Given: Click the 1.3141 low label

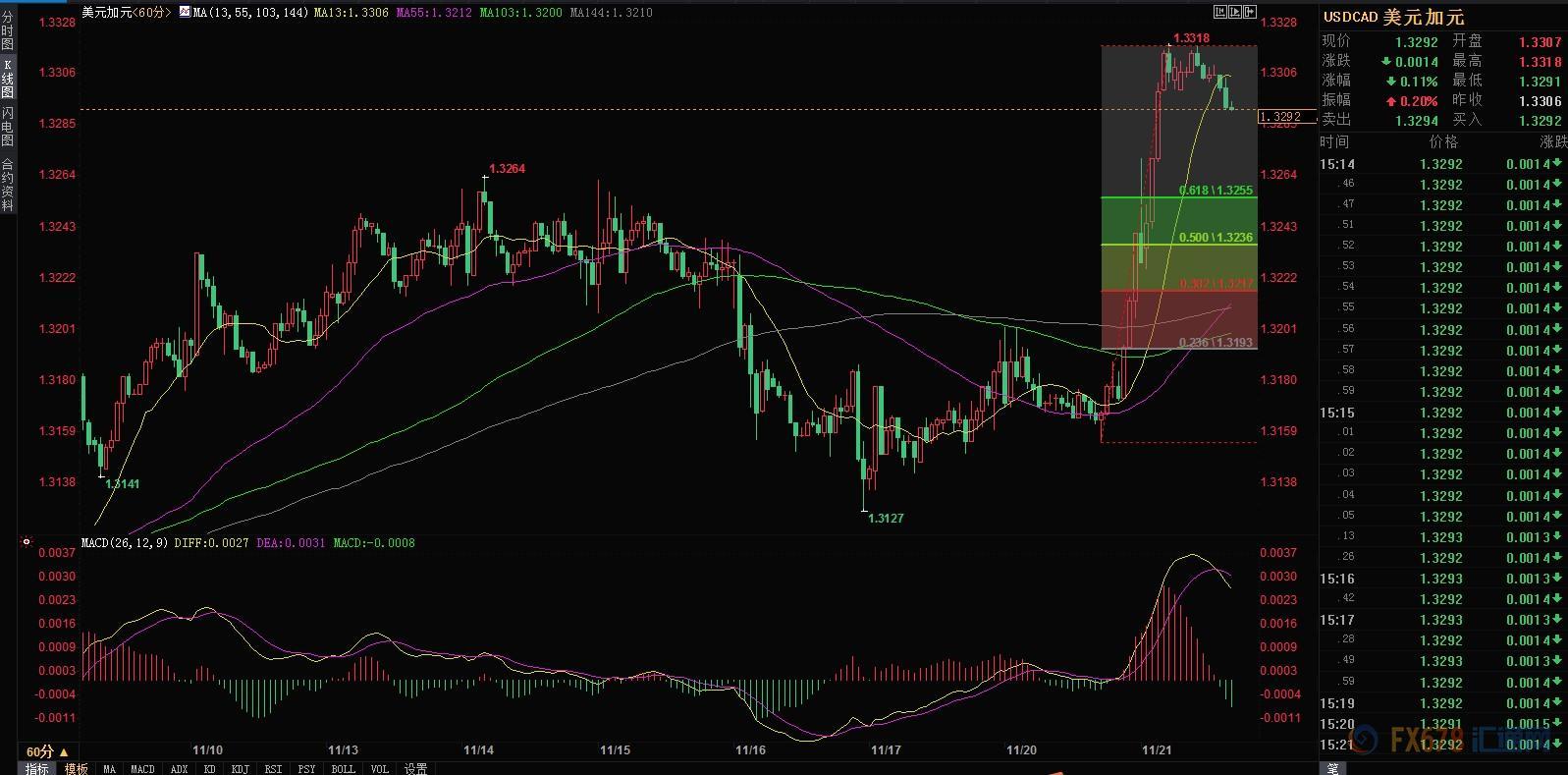Looking at the screenshot, I should [122, 484].
